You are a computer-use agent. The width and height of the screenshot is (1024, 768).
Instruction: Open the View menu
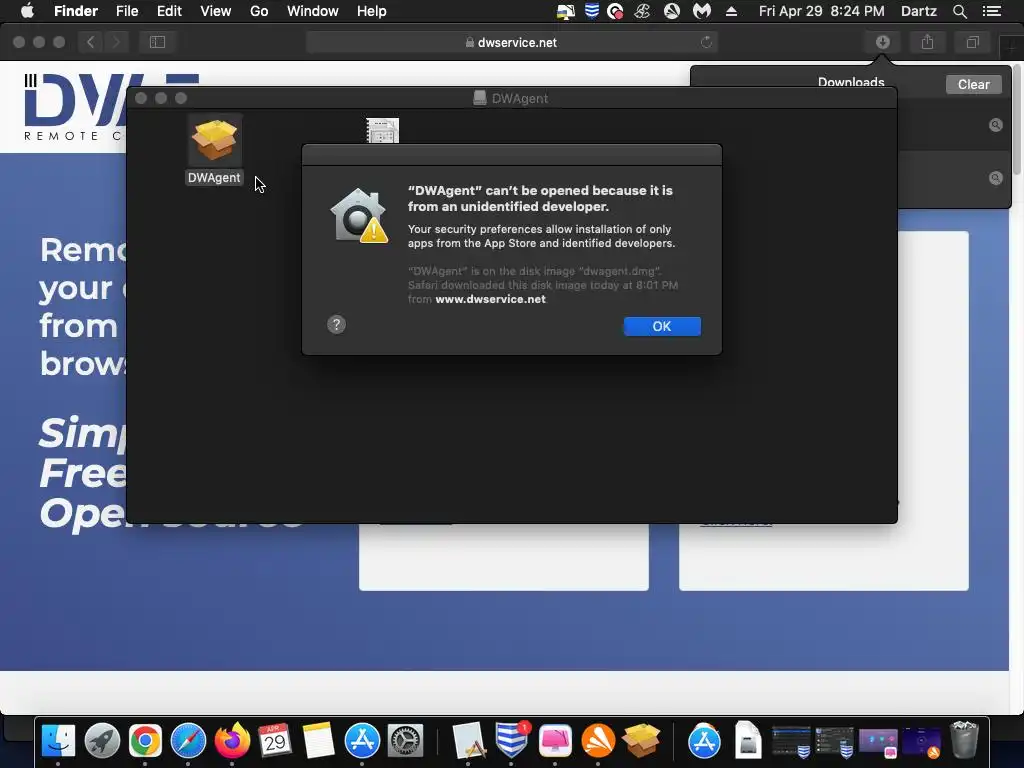click(x=216, y=11)
